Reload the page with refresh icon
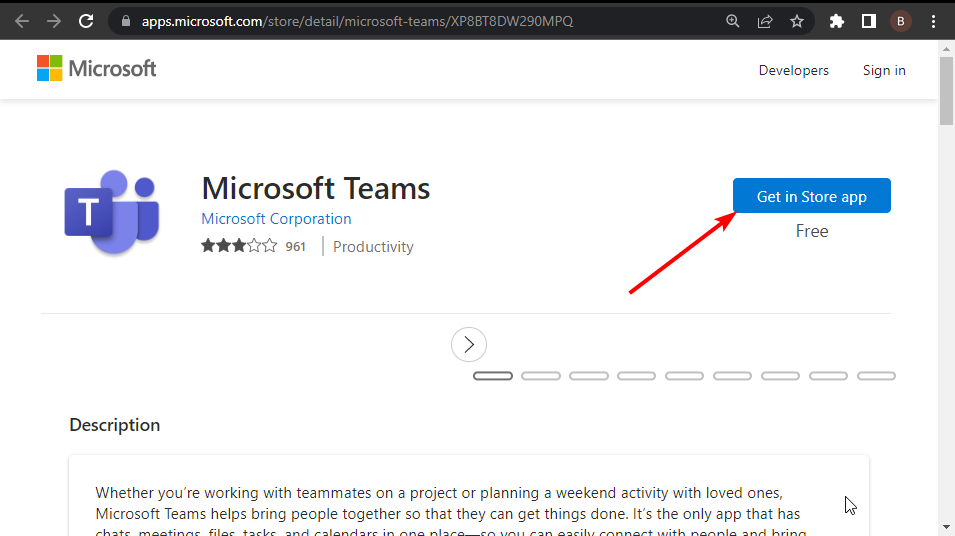This screenshot has height=536, width=955. coord(86,20)
